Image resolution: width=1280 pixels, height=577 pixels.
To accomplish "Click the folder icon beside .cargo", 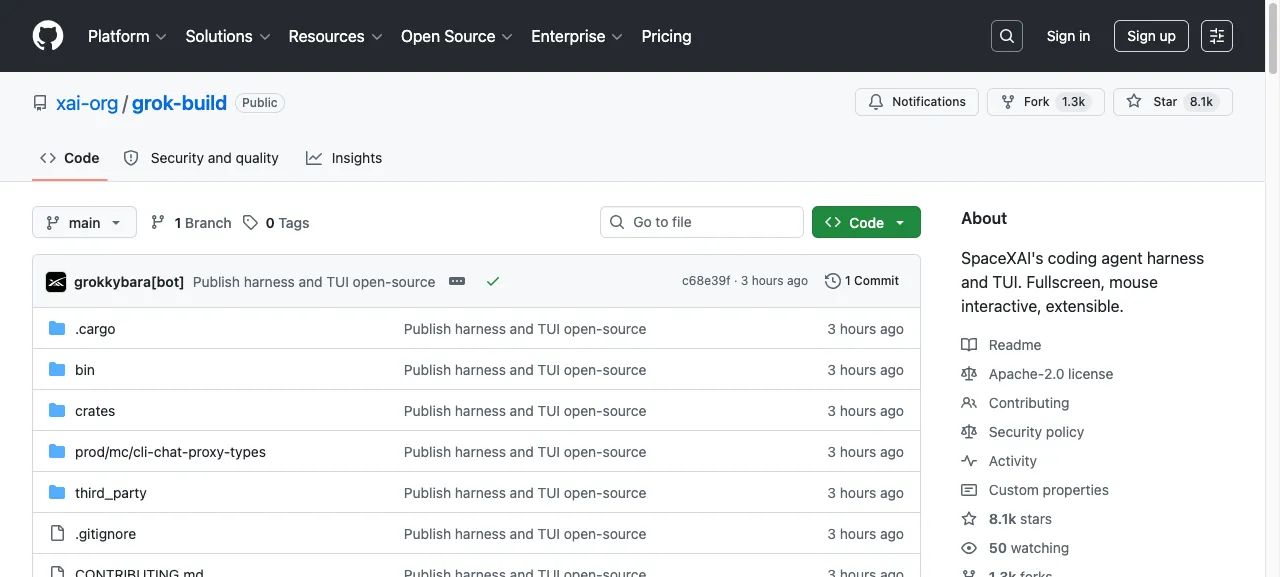I will [x=57, y=329].
